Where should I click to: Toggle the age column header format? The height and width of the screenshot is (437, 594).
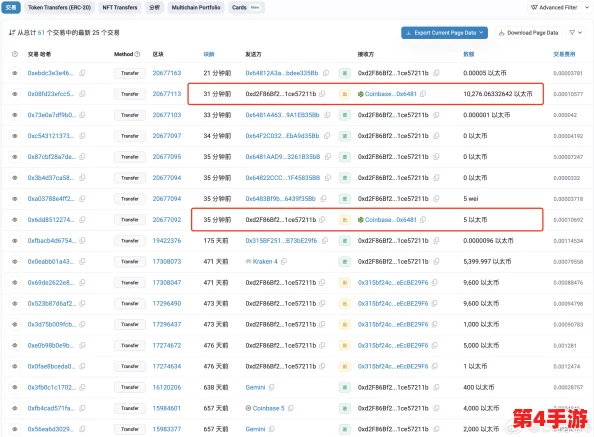(x=209, y=54)
